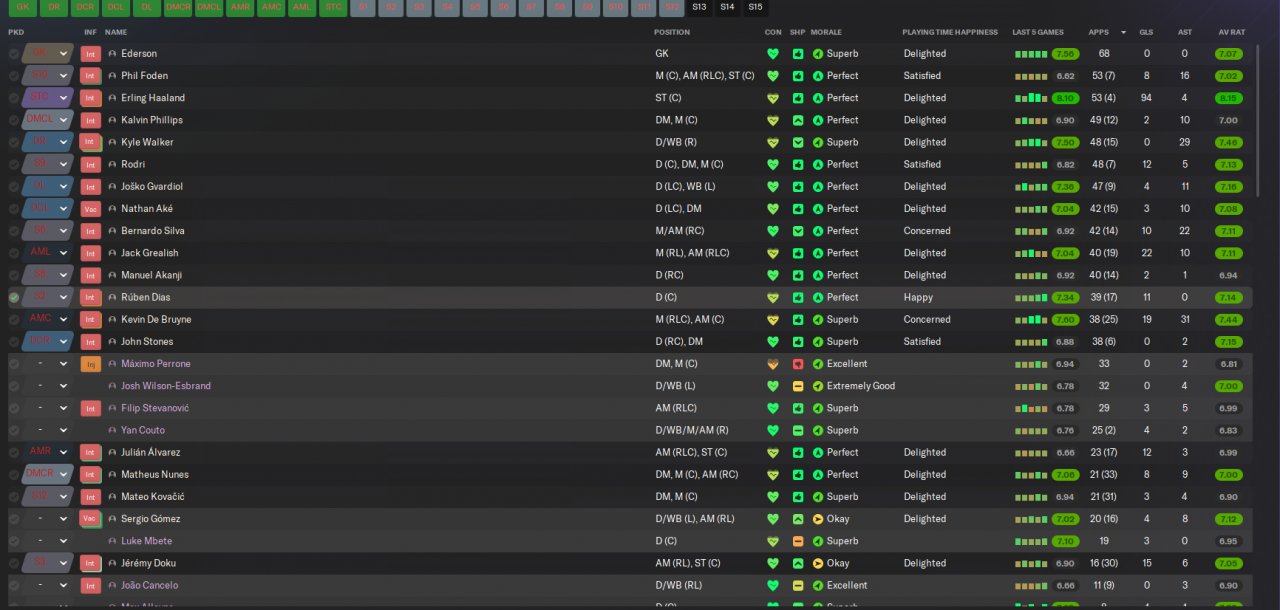Open the DMCL pick dropdown for Kalvin Phillips
Screen dimensions: 1280x610
pyautogui.click(x=49, y=120)
